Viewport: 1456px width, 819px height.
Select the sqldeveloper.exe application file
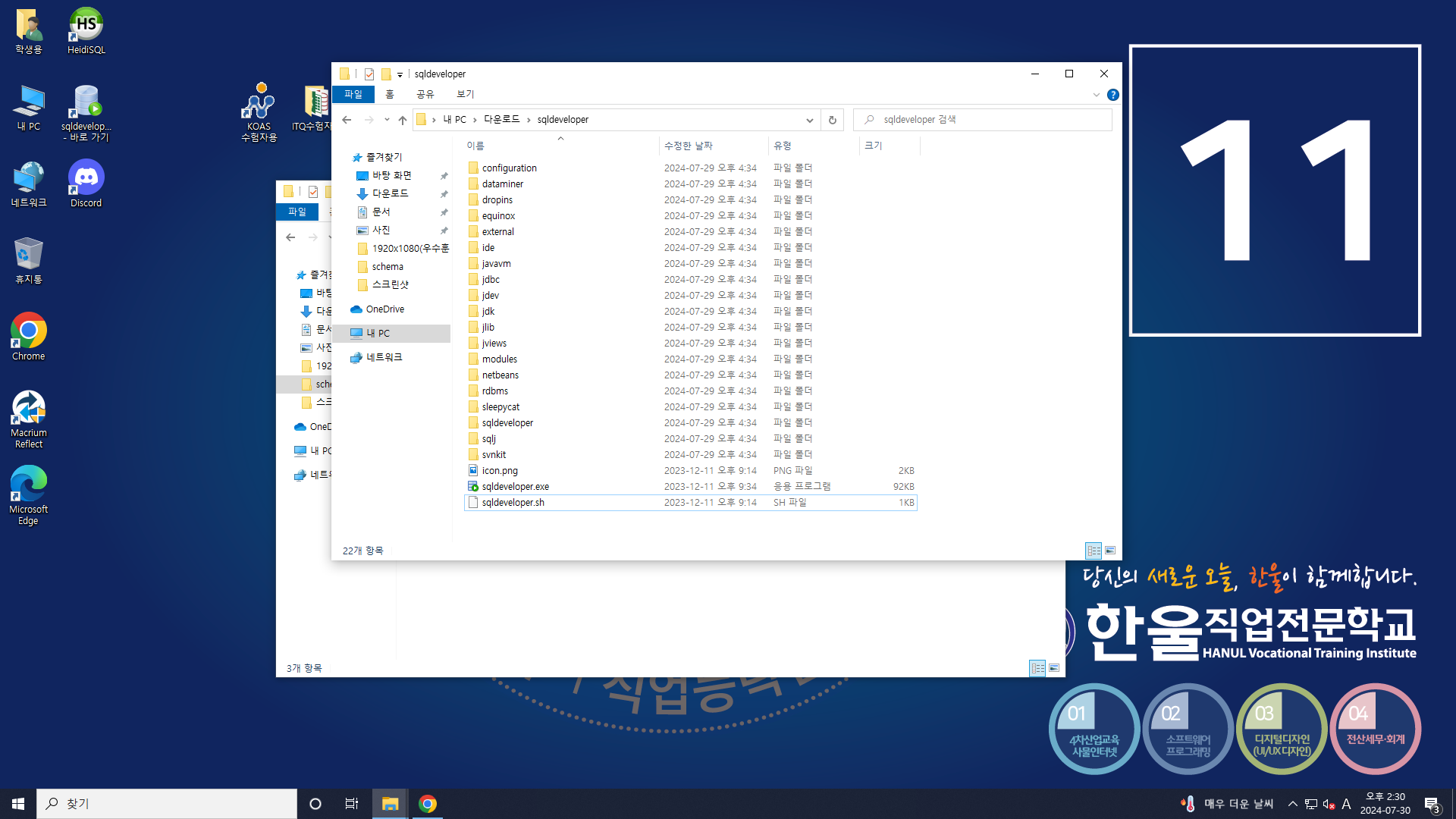(x=515, y=486)
